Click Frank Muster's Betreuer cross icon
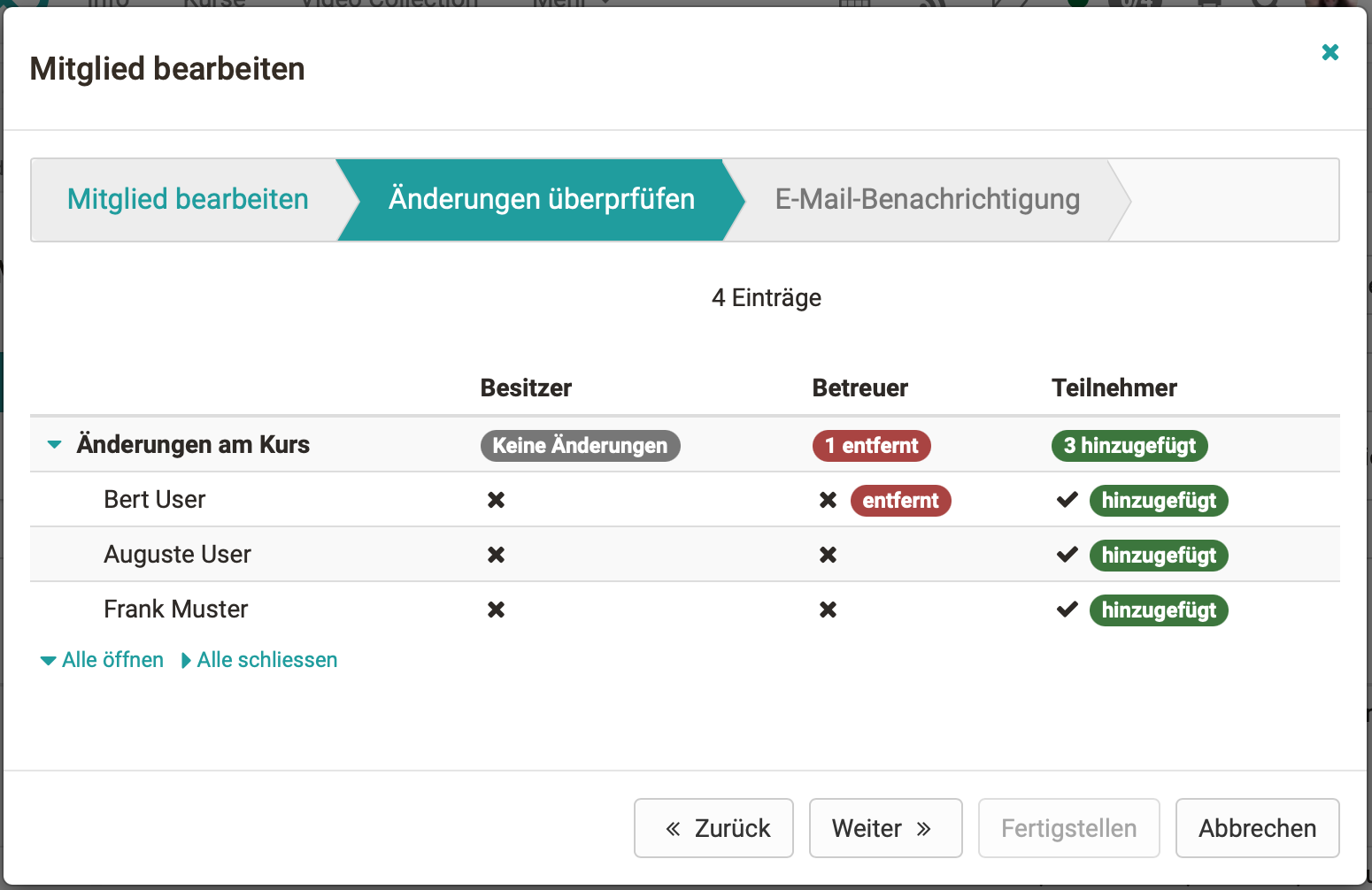Viewport: 1372px width, 890px height. [x=828, y=610]
